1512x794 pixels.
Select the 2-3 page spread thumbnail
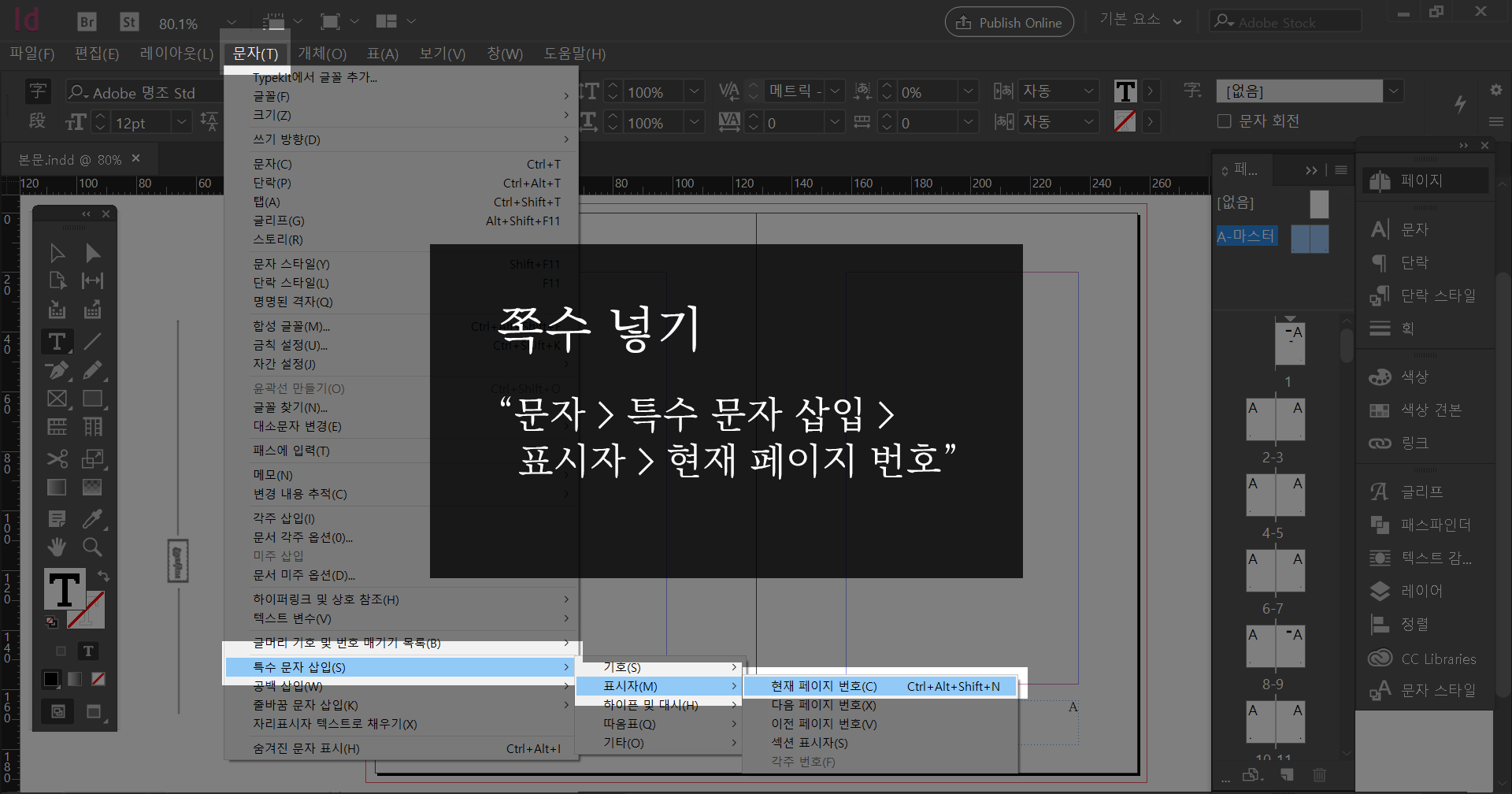click(x=1276, y=420)
